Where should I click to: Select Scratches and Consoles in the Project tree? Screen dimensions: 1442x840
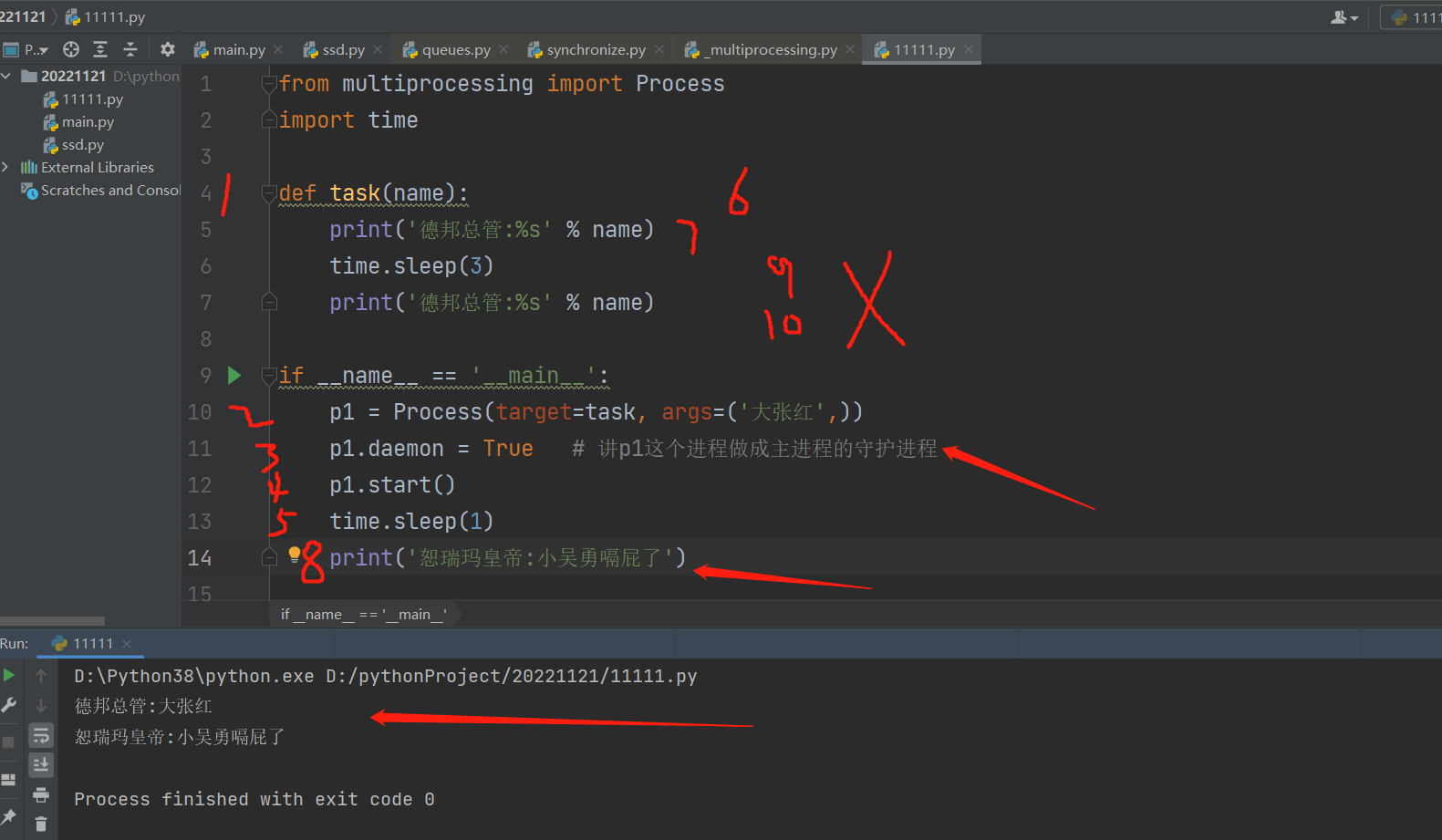[x=100, y=190]
